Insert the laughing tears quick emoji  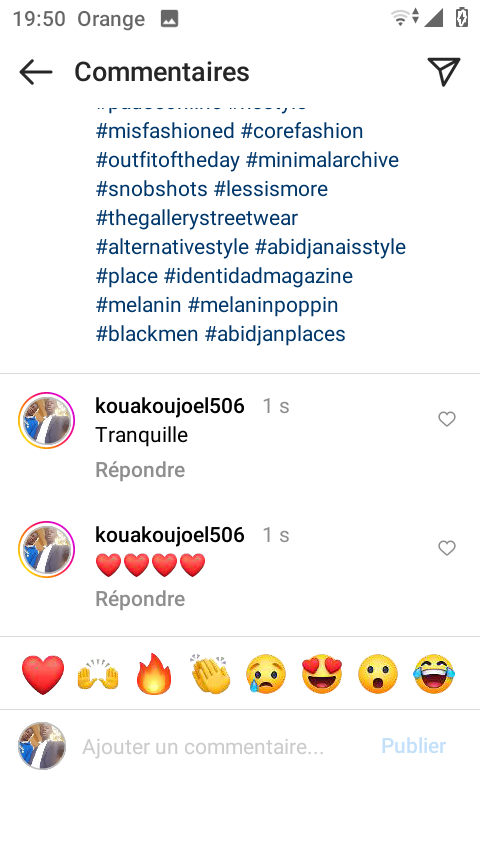pos(434,674)
